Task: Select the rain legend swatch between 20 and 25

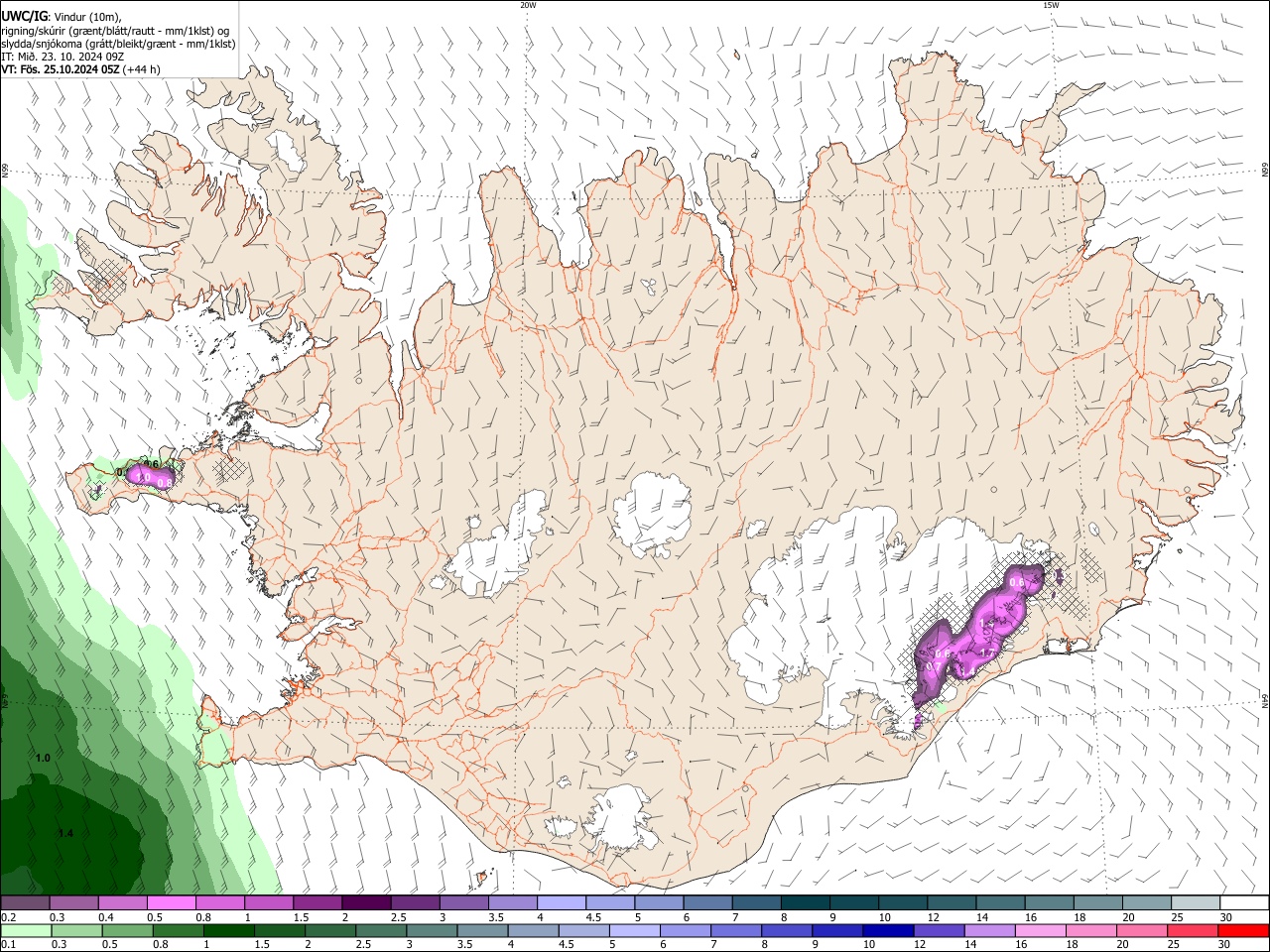Action: pyautogui.click(x=1144, y=930)
